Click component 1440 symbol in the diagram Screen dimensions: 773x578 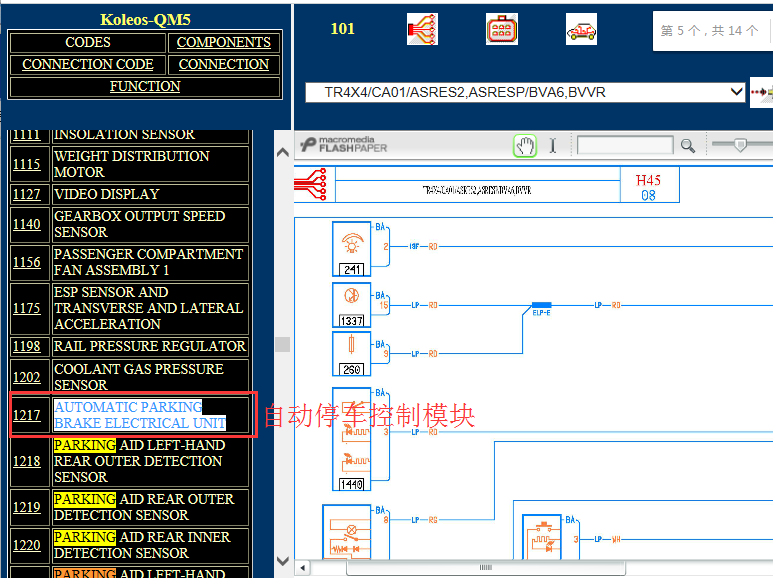(x=352, y=439)
